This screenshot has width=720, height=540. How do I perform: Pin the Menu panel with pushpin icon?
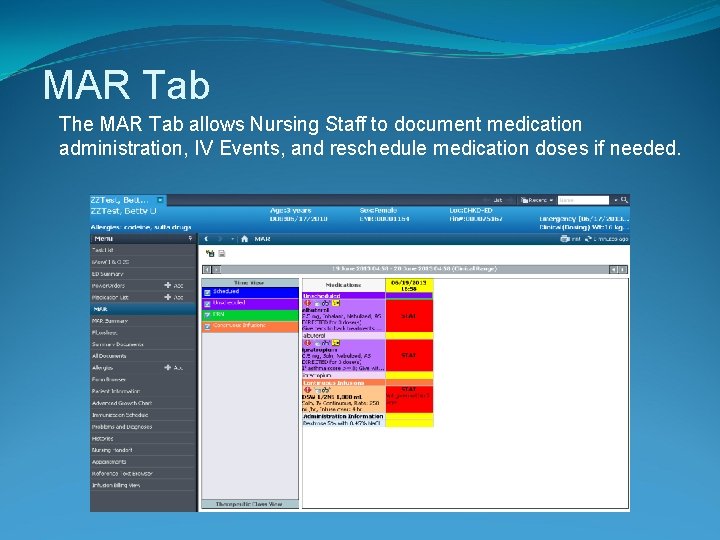pos(190,239)
